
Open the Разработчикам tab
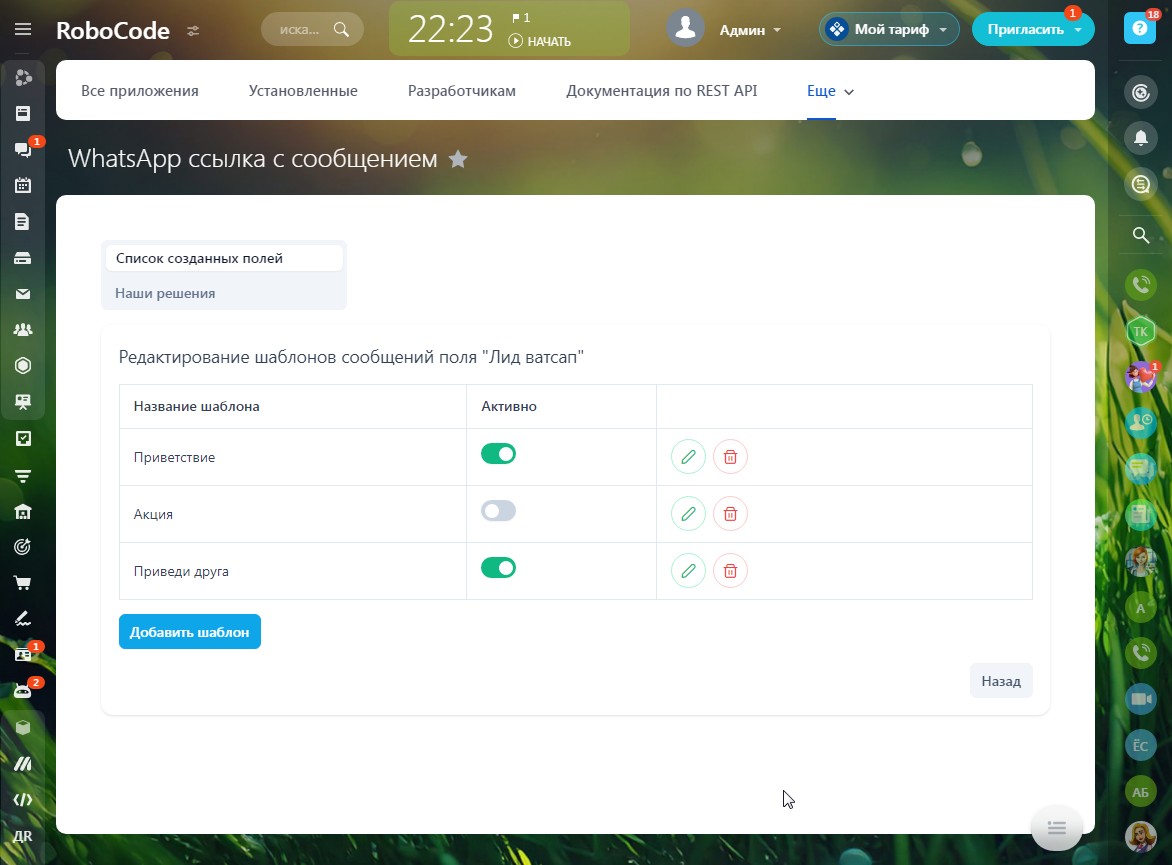pyautogui.click(x=461, y=90)
